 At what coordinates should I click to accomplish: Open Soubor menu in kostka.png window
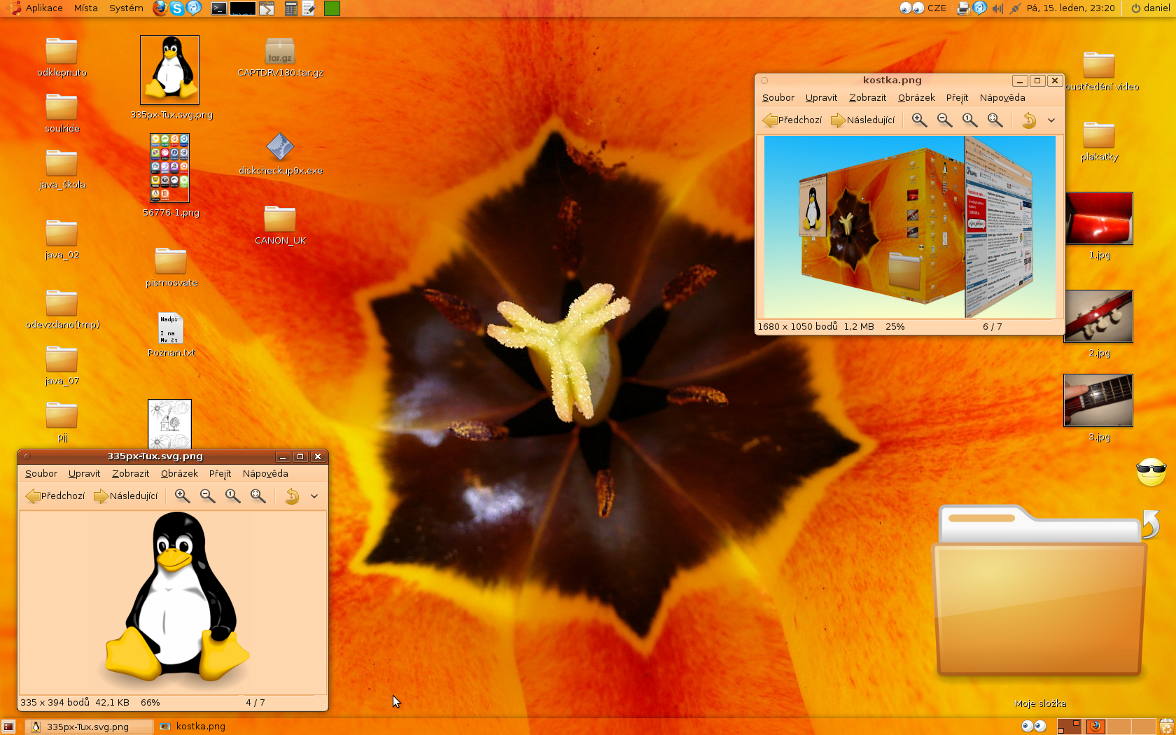pos(778,98)
